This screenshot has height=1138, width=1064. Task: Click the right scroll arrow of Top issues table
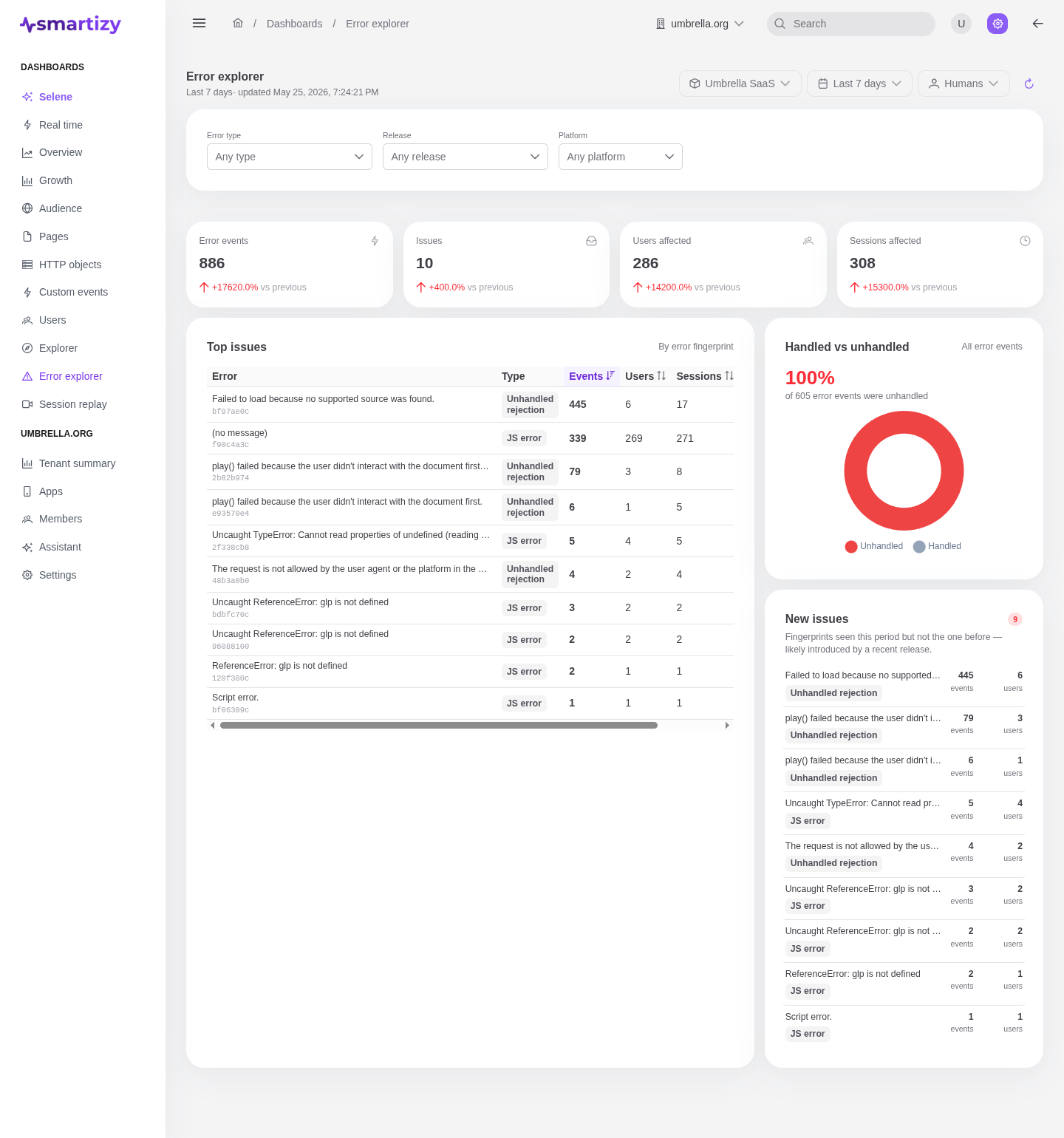727,726
